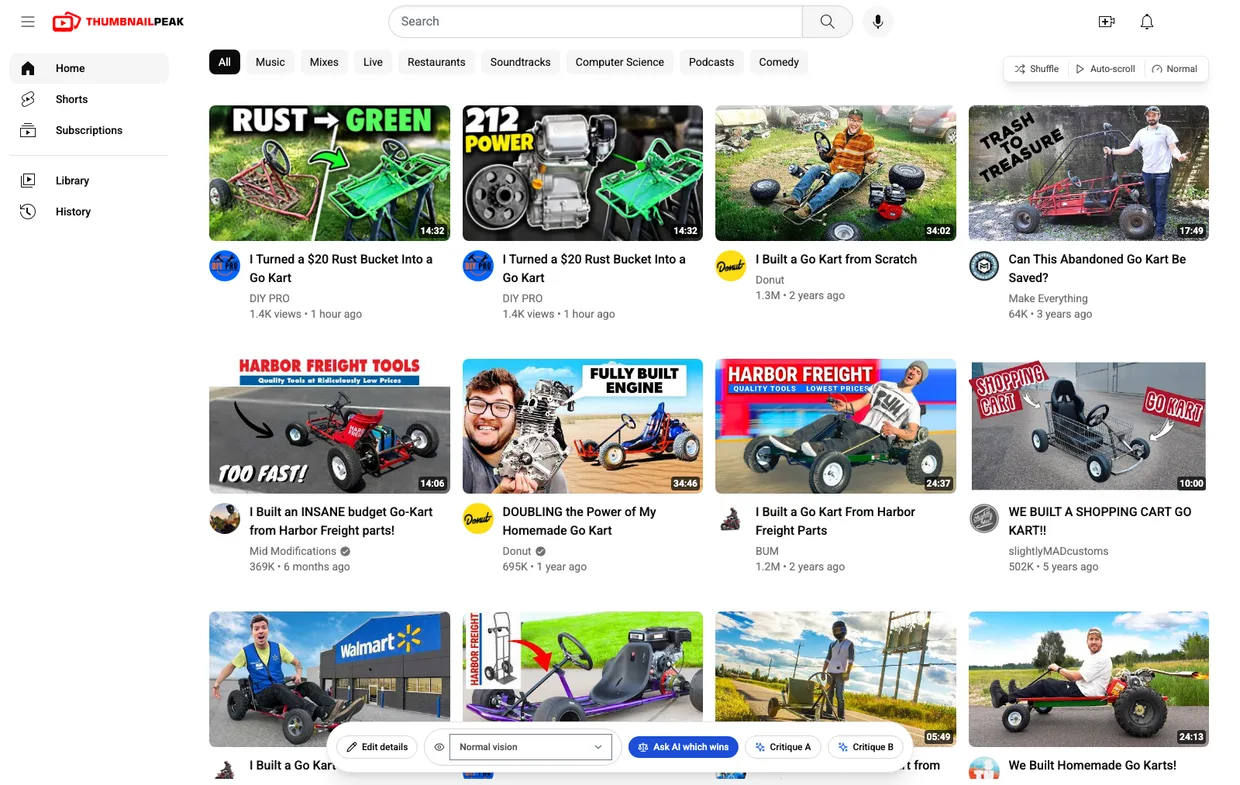
Task: Open I Built an INSANE budget Go-Kart title
Action: tap(341, 521)
